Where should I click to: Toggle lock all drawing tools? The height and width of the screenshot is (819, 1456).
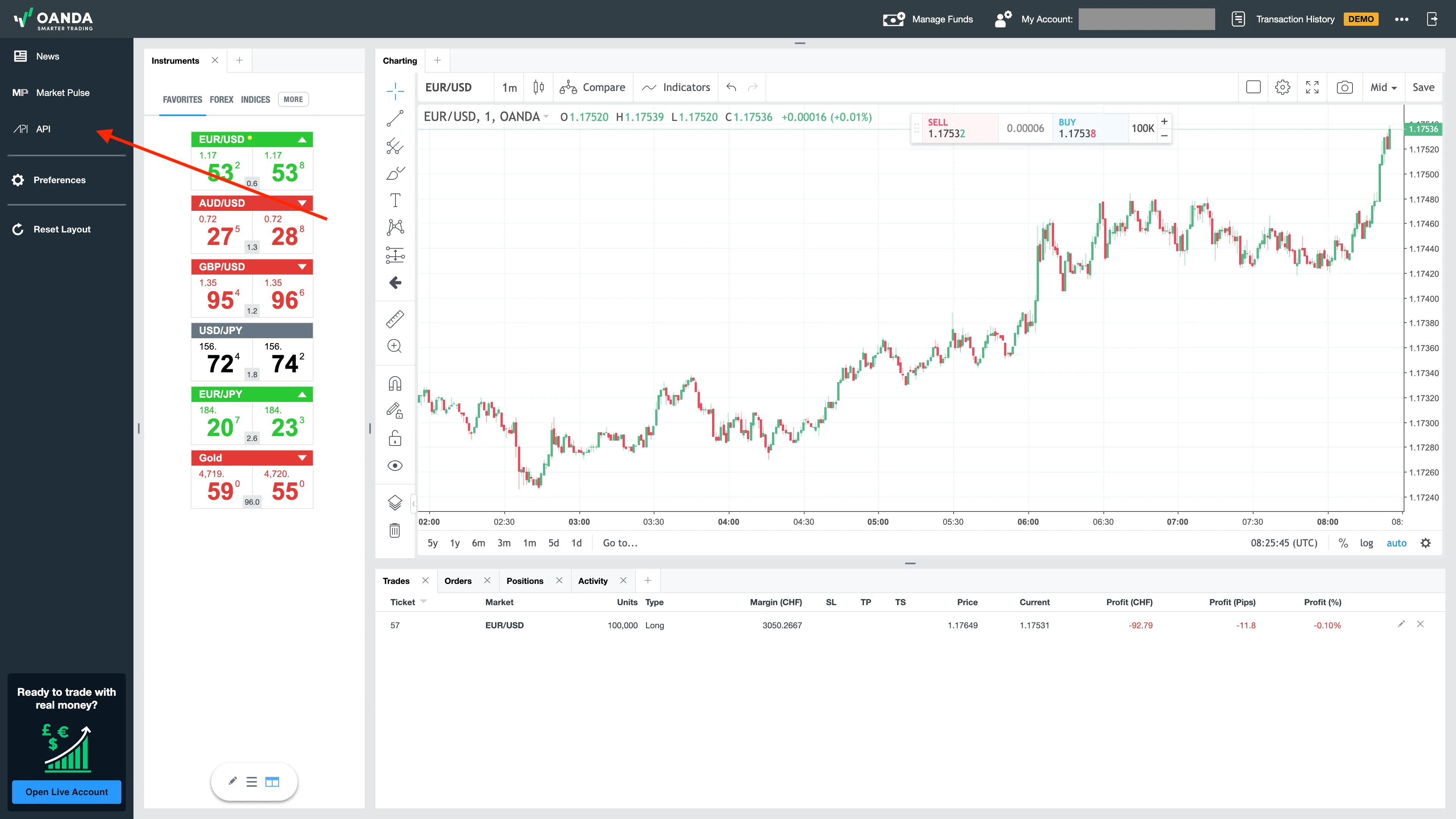point(394,438)
